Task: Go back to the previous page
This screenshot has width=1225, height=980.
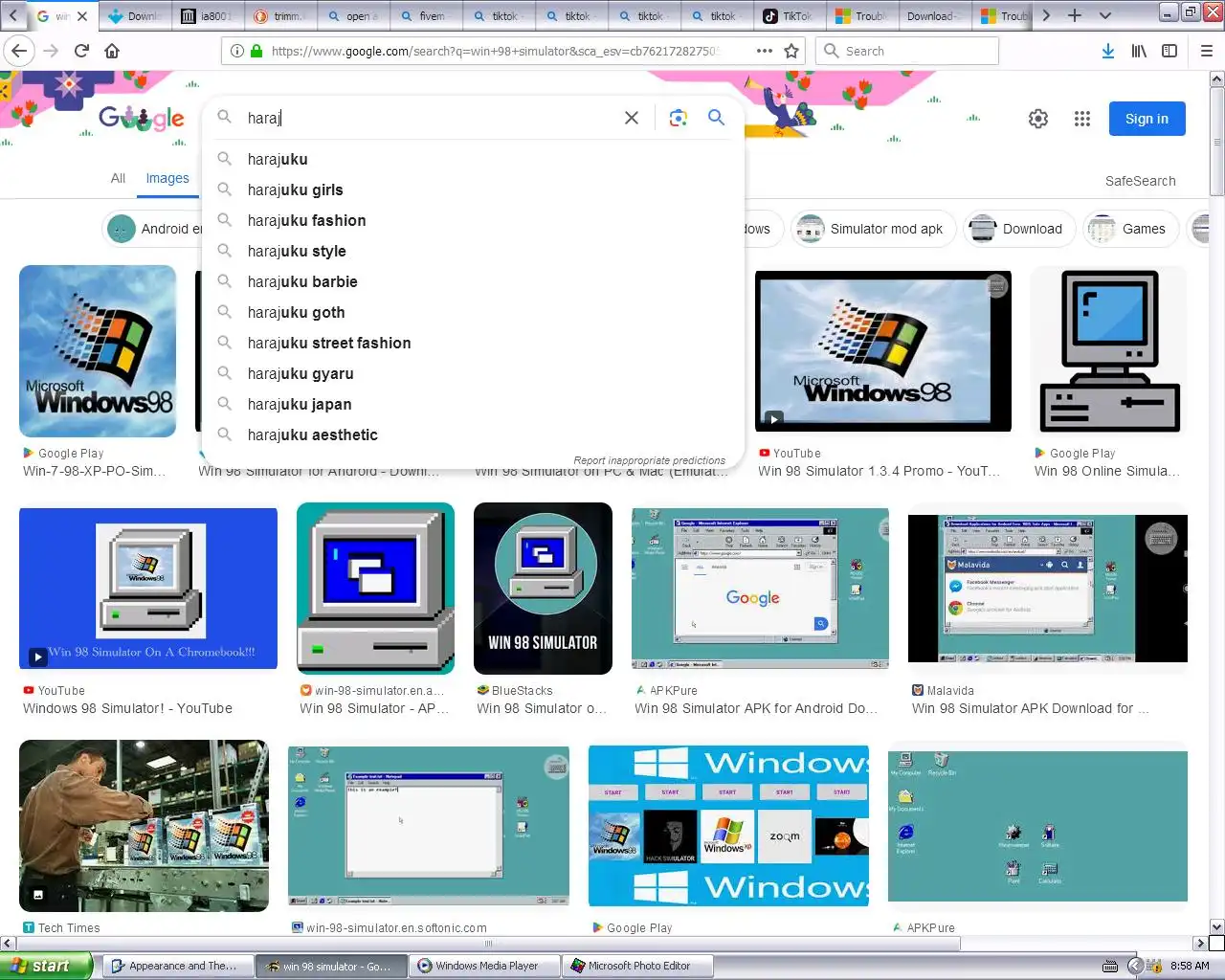Action: coord(18,51)
